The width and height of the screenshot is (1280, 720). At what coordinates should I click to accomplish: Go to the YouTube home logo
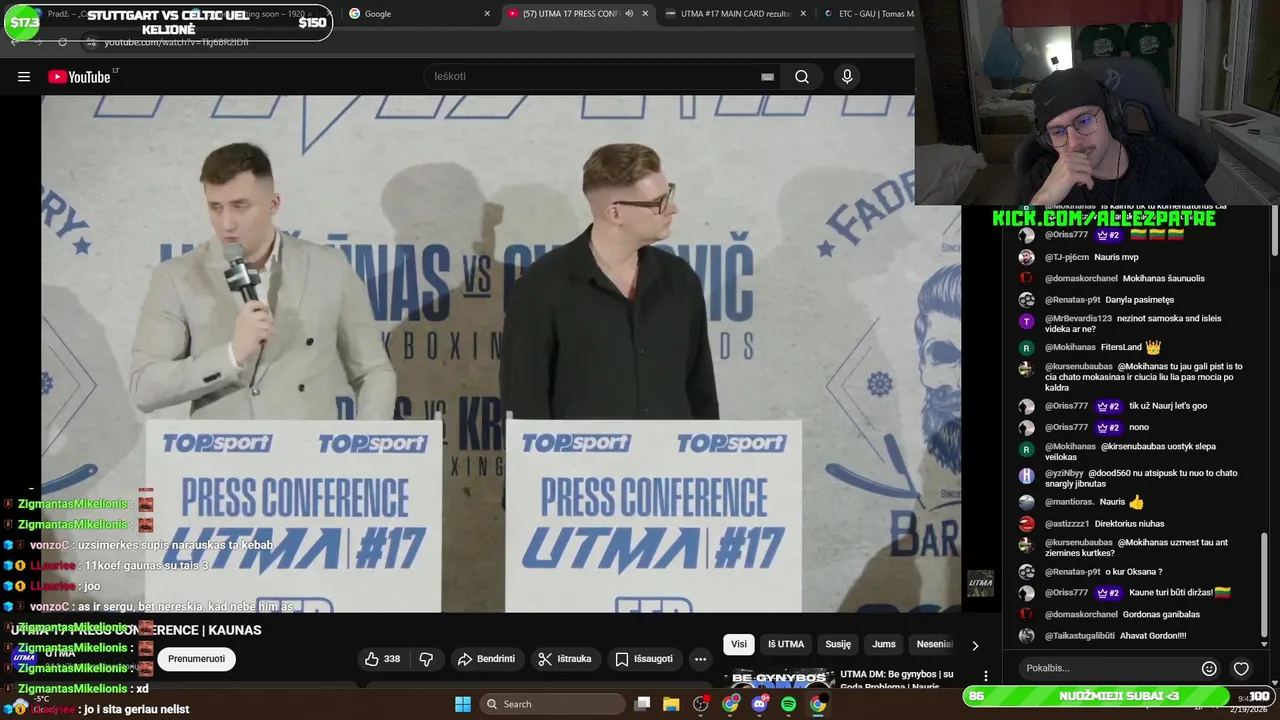coord(79,77)
